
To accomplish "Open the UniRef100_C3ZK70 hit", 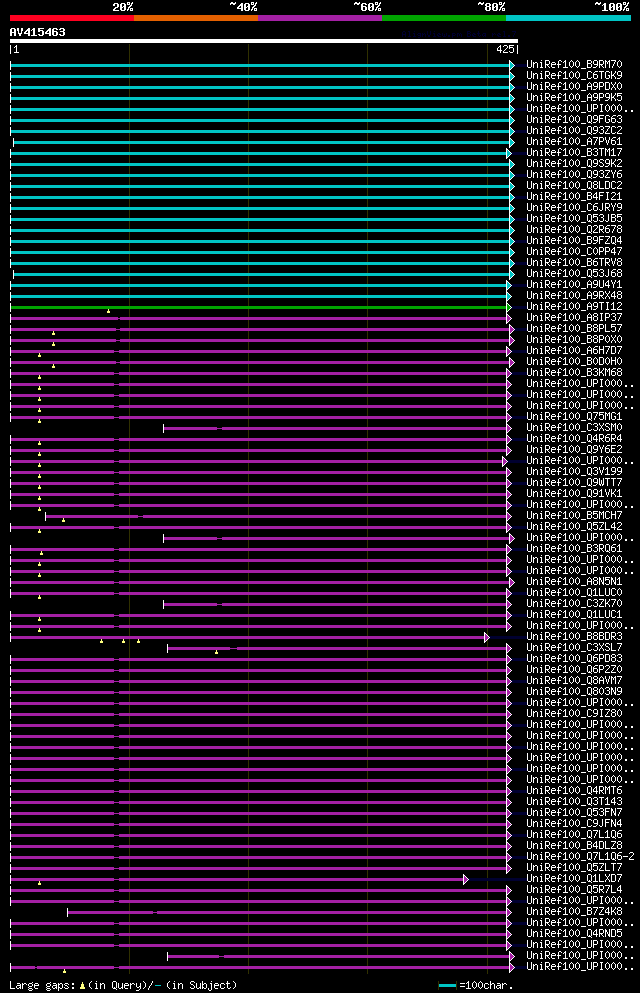I will (x=574, y=604).
